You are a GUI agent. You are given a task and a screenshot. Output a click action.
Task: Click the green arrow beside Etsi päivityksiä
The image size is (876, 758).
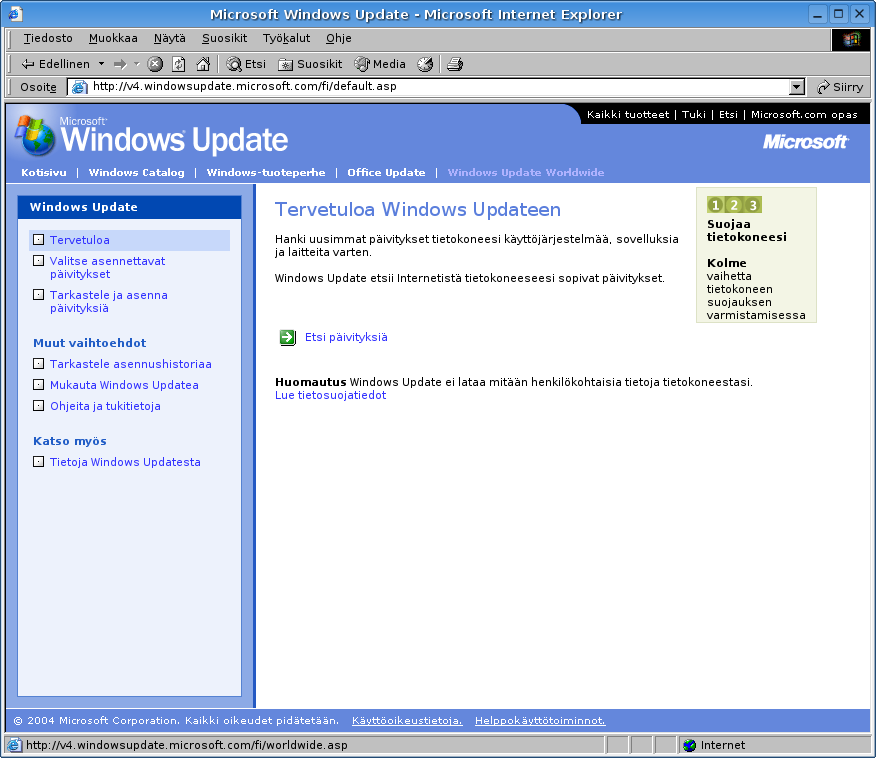[288, 338]
